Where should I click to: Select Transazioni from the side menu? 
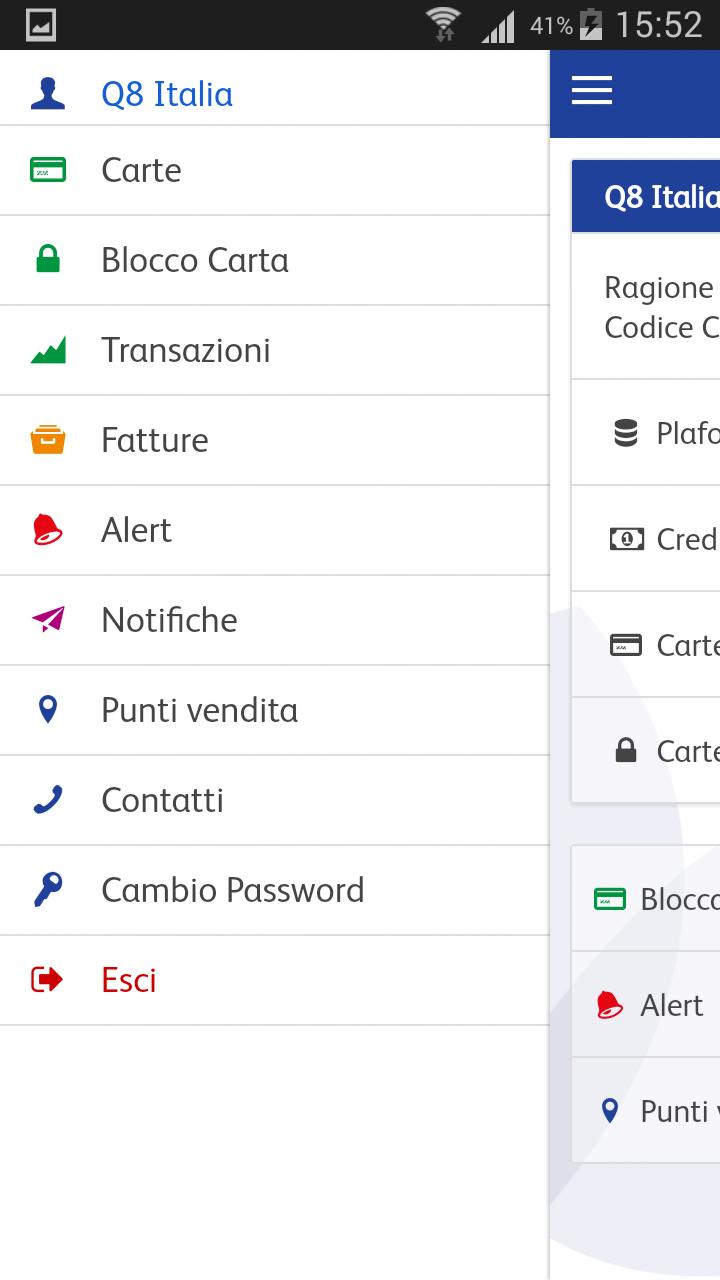click(186, 350)
